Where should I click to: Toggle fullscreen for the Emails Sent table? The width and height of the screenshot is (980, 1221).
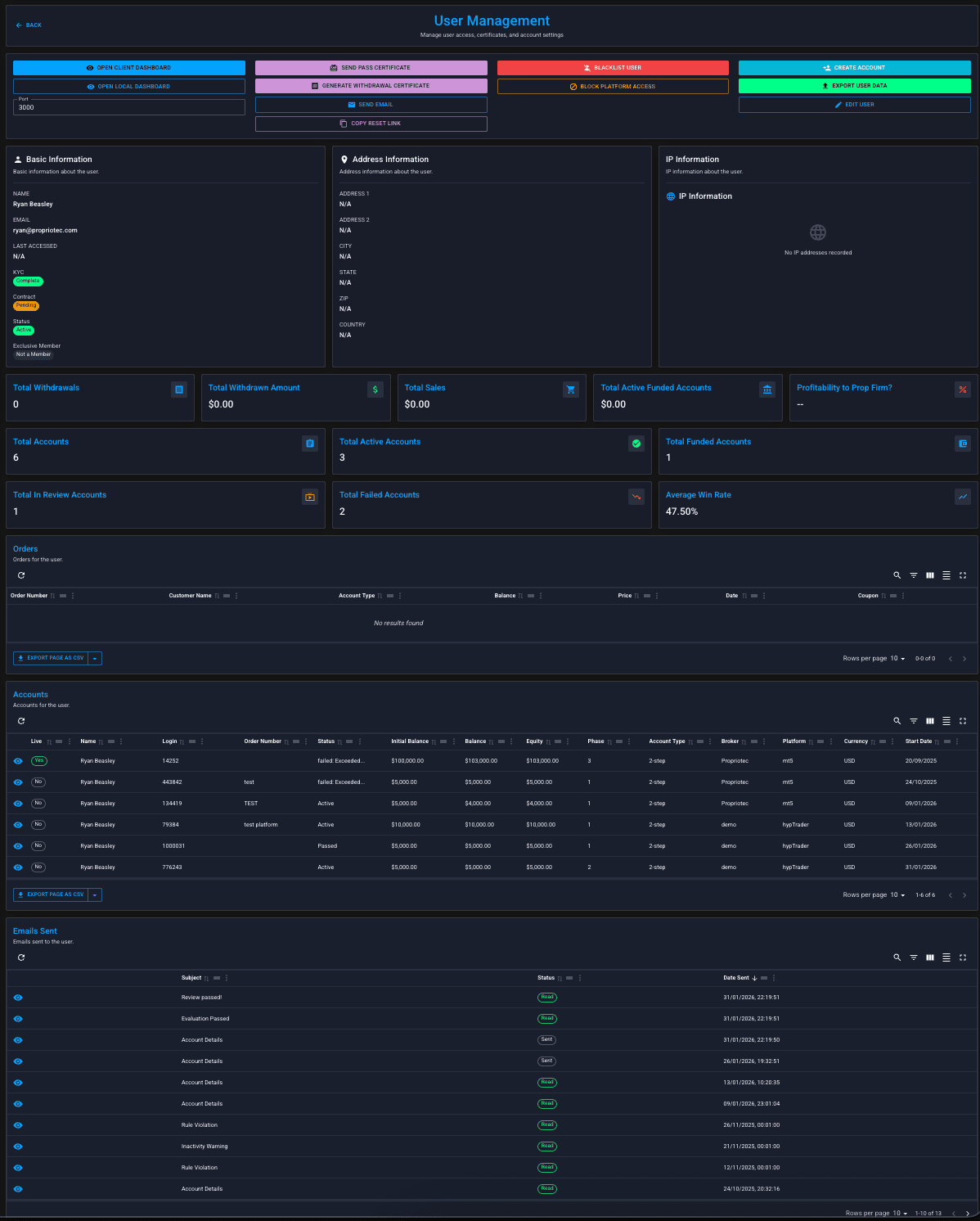tap(963, 957)
